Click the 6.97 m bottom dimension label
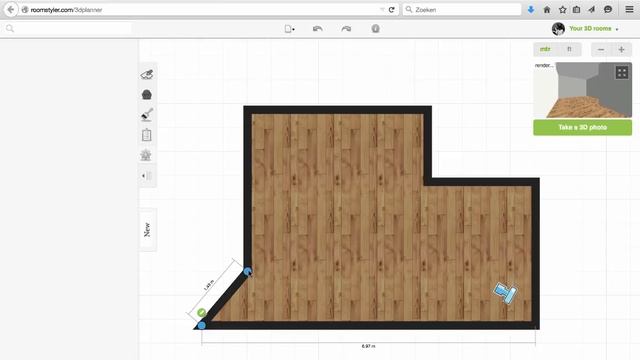The height and width of the screenshot is (360, 640). [368, 346]
